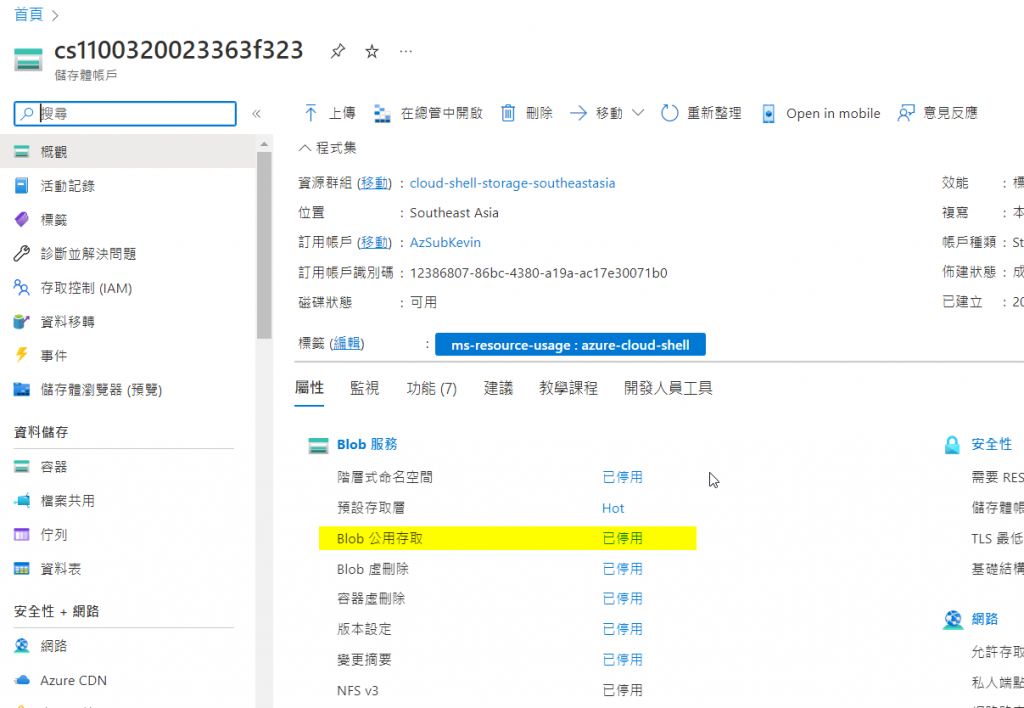Open feedback (意見反應)
Image resolution: width=1024 pixels, height=708 pixels.
937,113
